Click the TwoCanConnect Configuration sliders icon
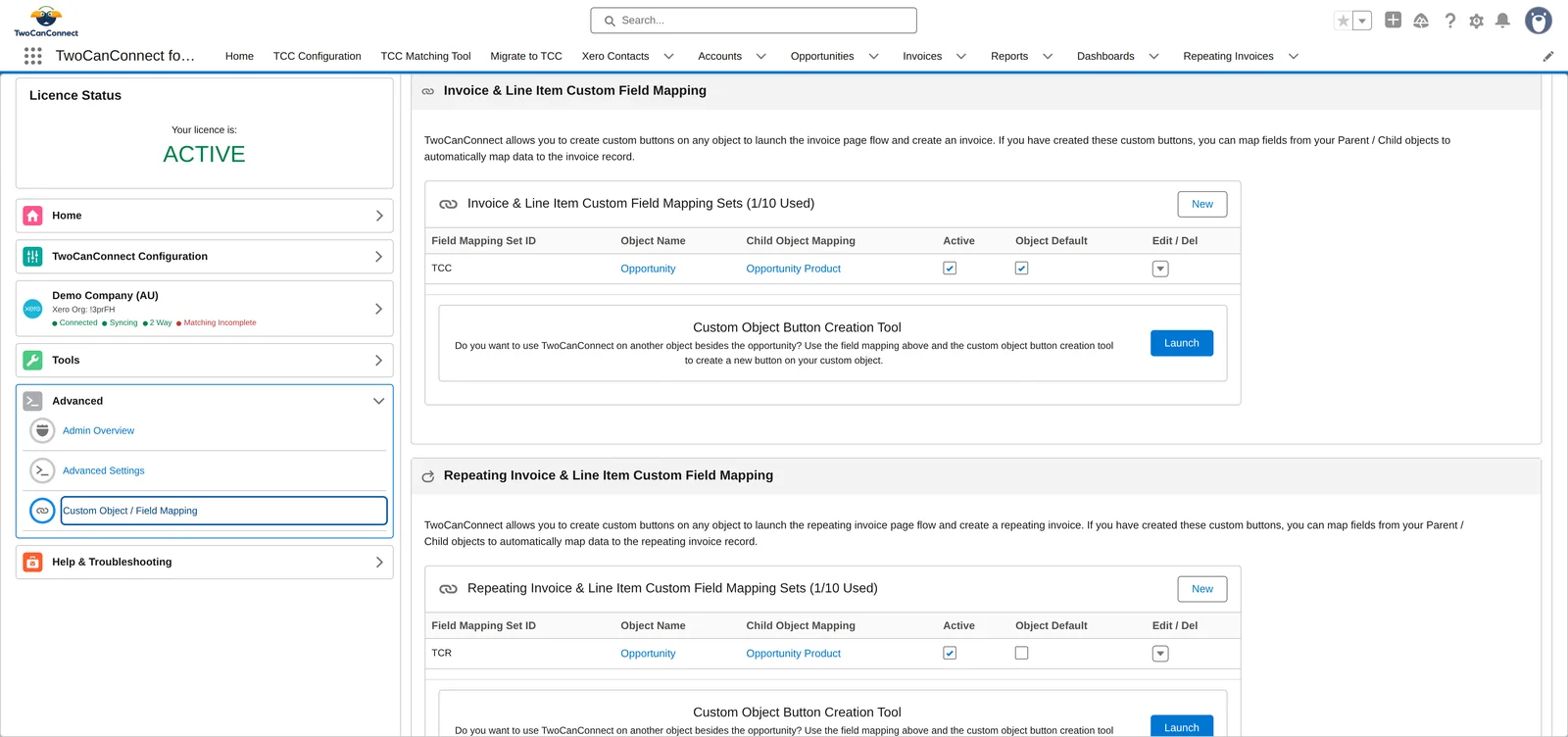 tap(32, 257)
